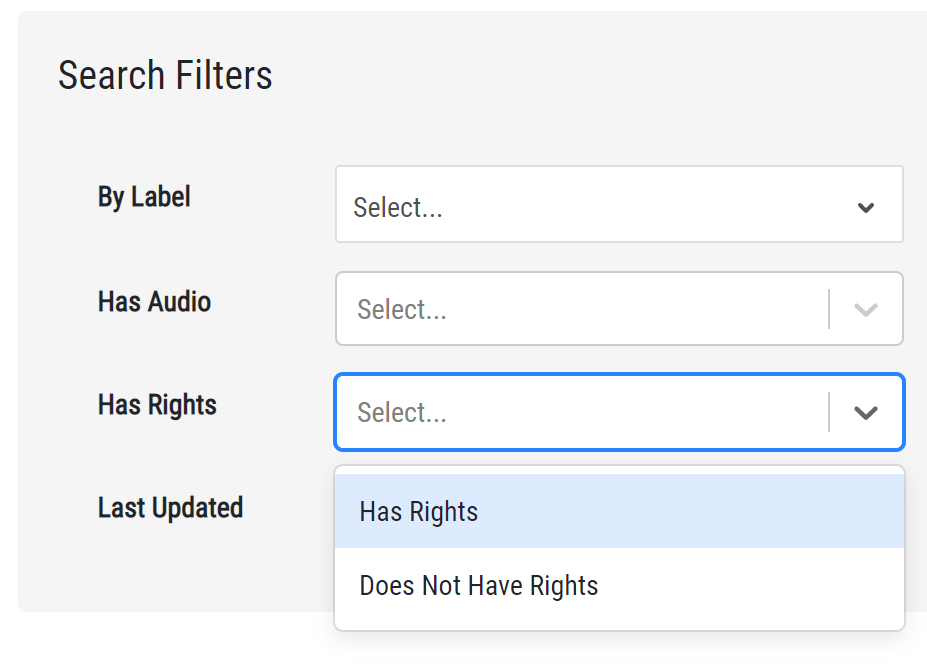927x665 pixels.
Task: Click the divider beside Has Rights chevron
Action: (x=829, y=412)
